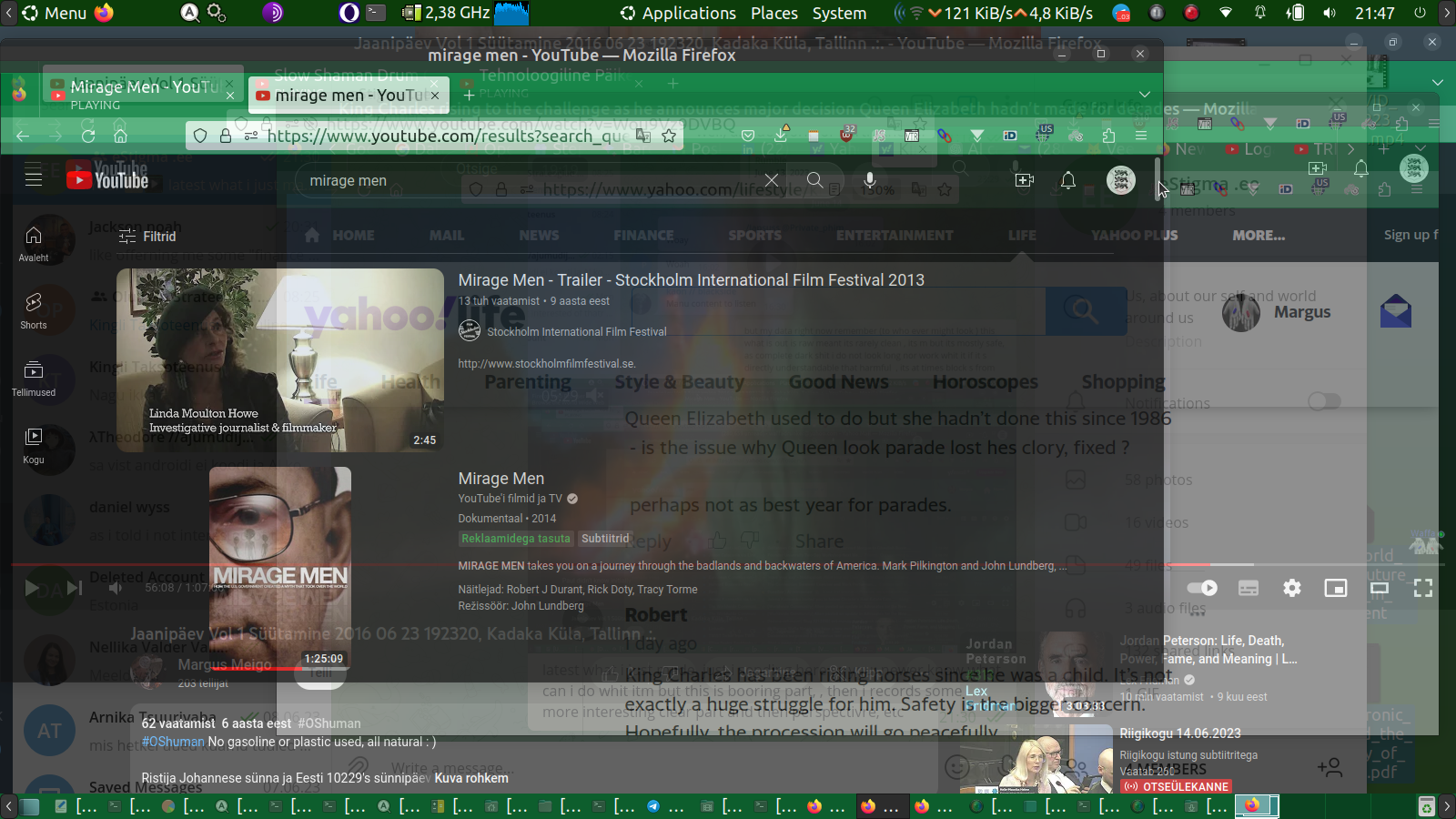The width and height of the screenshot is (1456, 819).
Task: Visit the Stockholm International Film Festival channel
Action: [x=577, y=332]
